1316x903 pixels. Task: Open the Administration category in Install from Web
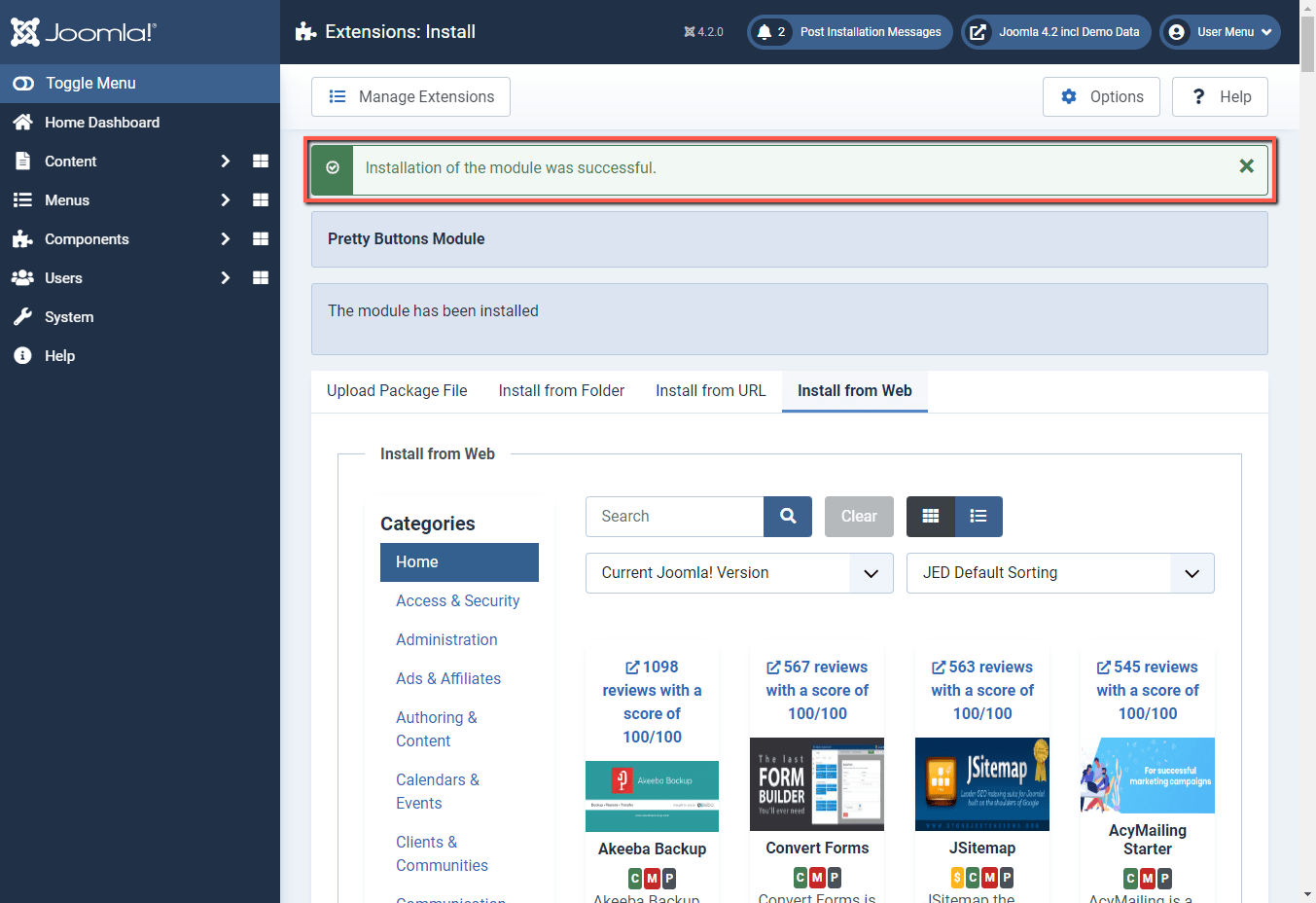pos(445,639)
